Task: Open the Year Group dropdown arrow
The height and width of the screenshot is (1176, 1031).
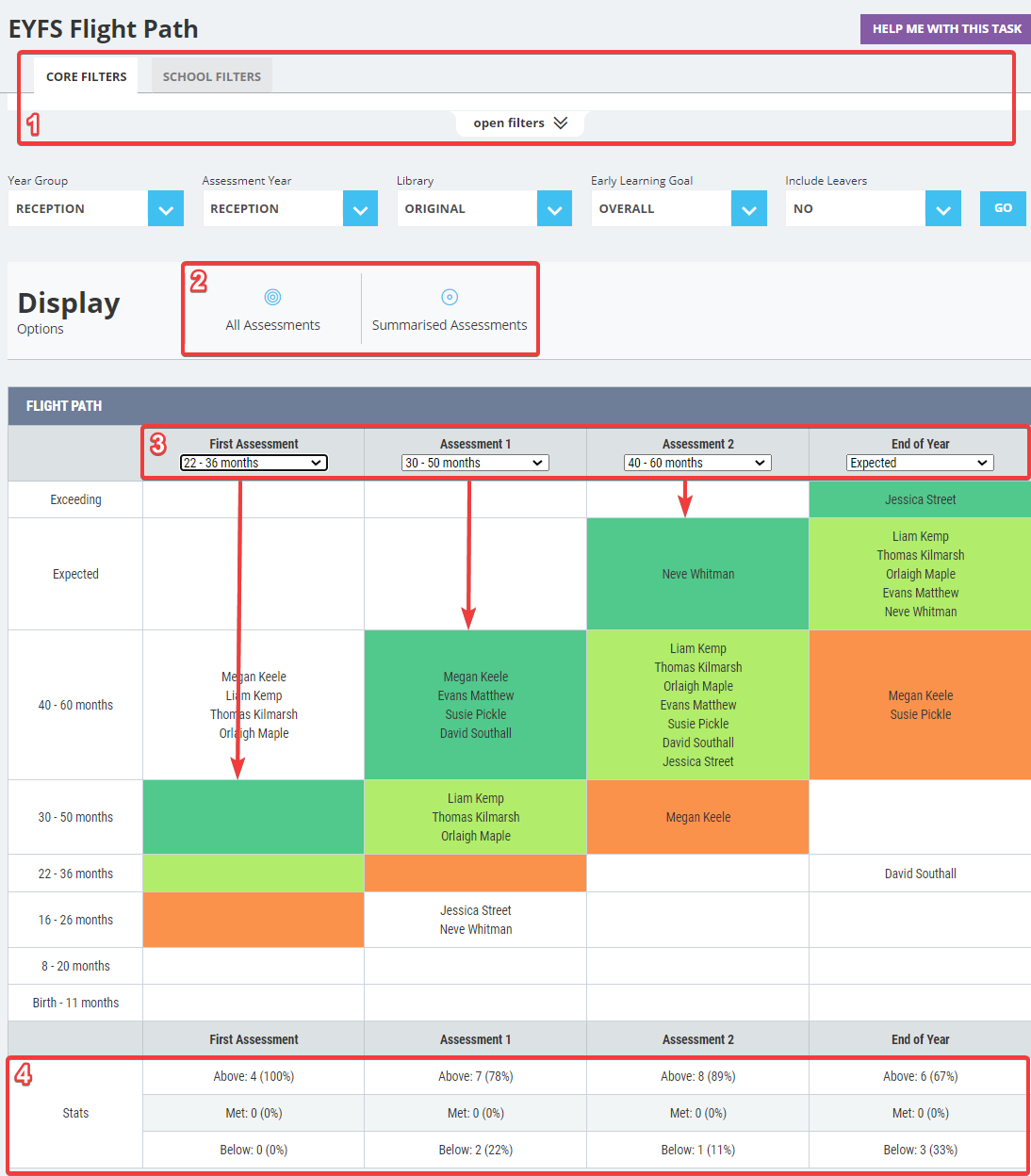Action: pos(166,208)
